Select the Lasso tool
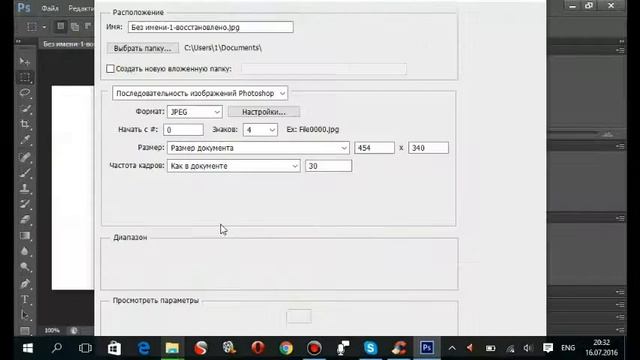 (x=25, y=93)
